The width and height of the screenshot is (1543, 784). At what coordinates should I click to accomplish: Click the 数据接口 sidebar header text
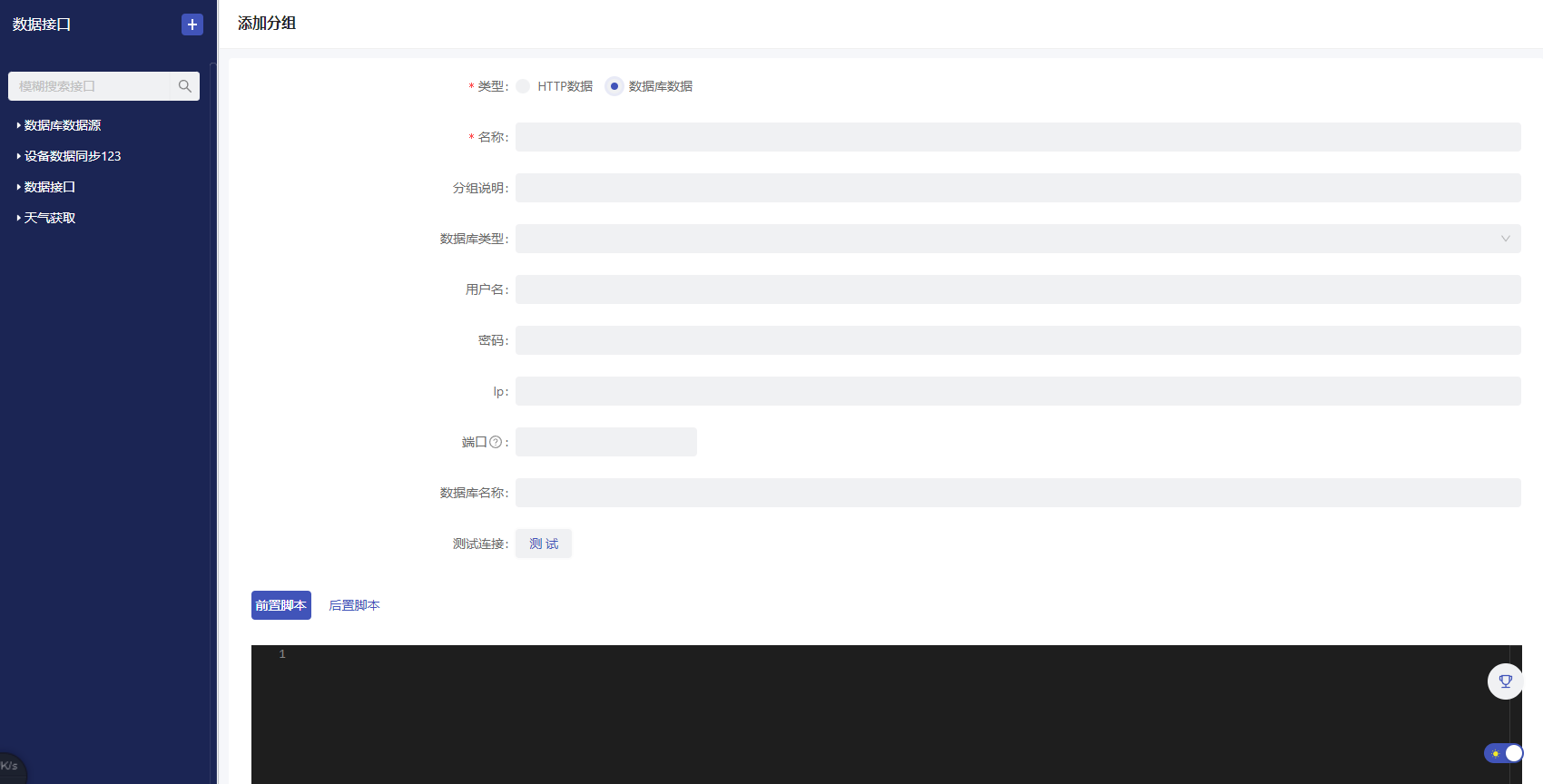(x=42, y=24)
